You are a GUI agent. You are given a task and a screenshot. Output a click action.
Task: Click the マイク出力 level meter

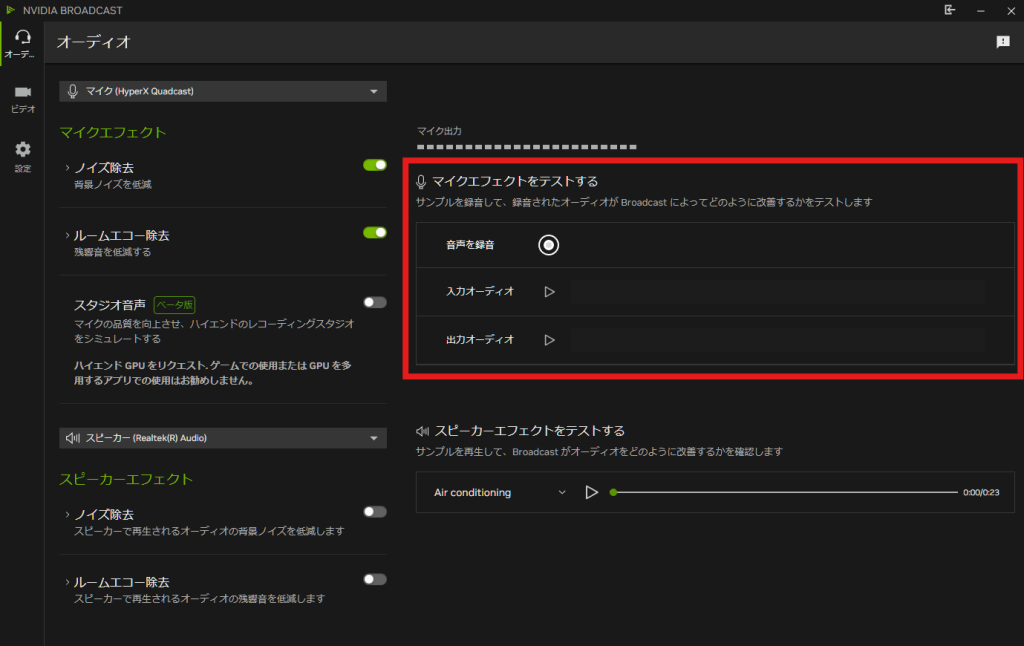coord(527,147)
